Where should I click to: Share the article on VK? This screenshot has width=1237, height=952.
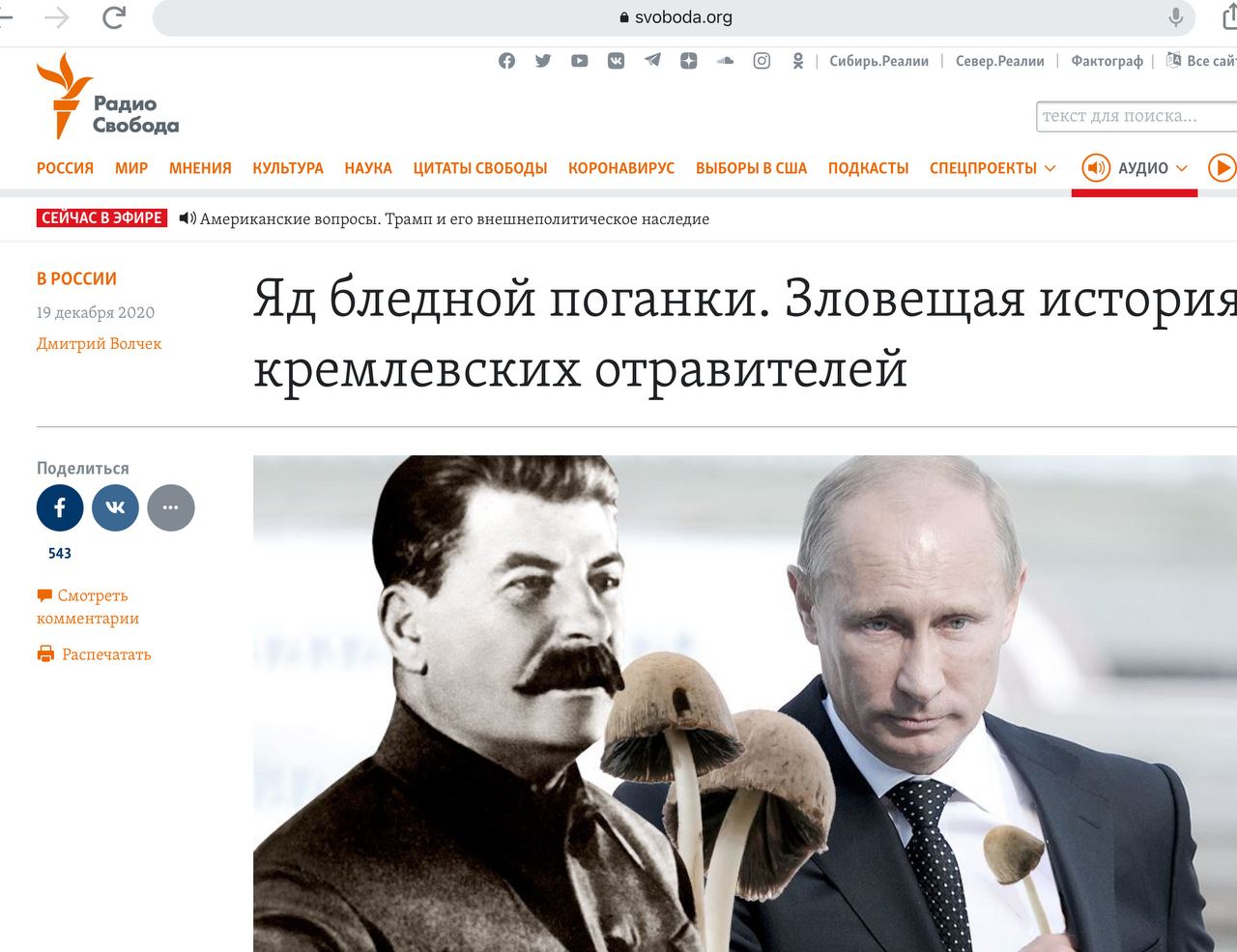[x=115, y=507]
